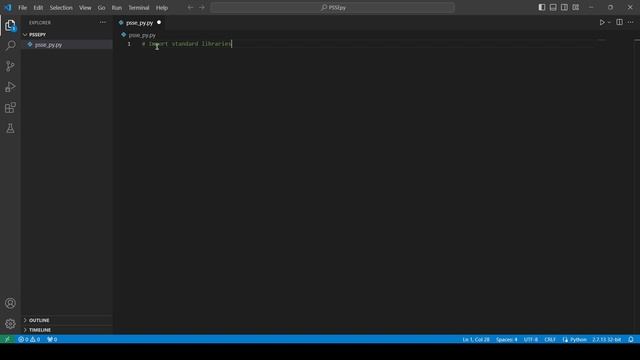Image resolution: width=640 pixels, height=360 pixels.
Task: Open the Extensions view
Action: pyautogui.click(x=10, y=107)
